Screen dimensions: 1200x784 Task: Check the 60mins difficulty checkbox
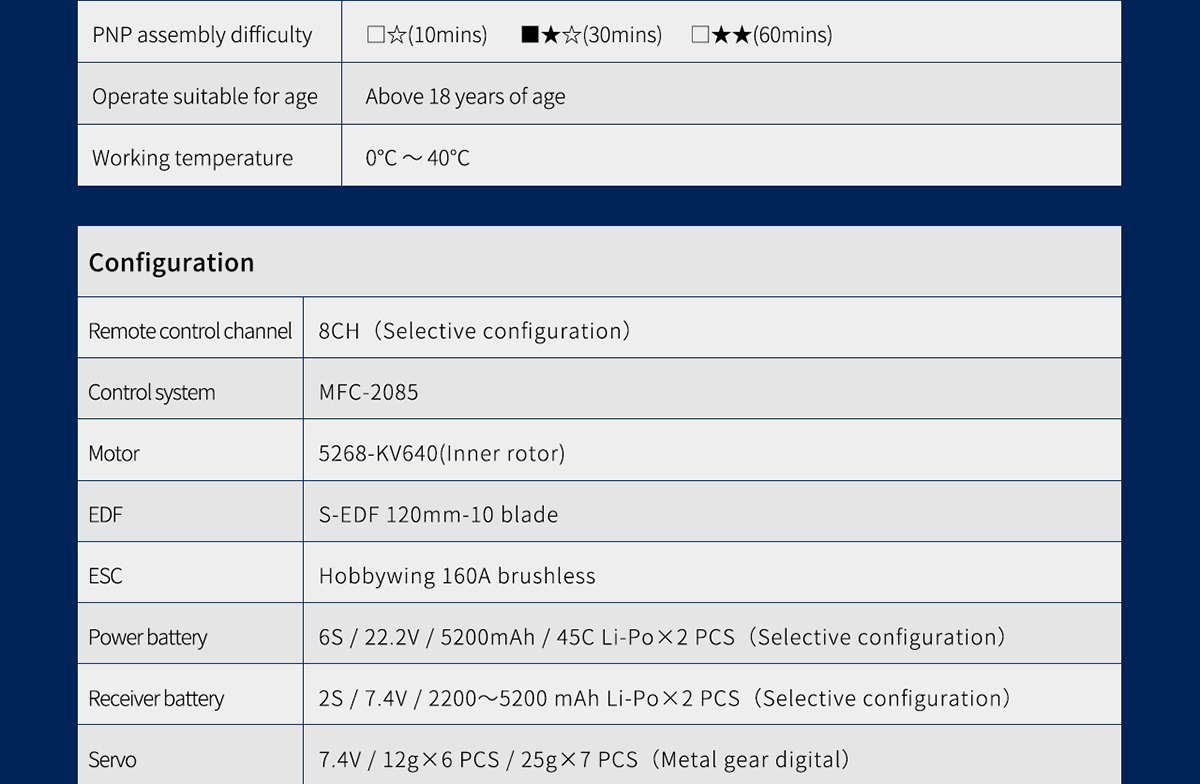[700, 35]
